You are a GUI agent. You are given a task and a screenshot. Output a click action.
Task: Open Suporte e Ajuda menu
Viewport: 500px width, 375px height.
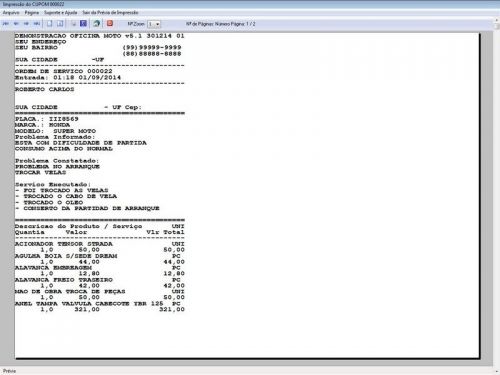coord(61,13)
